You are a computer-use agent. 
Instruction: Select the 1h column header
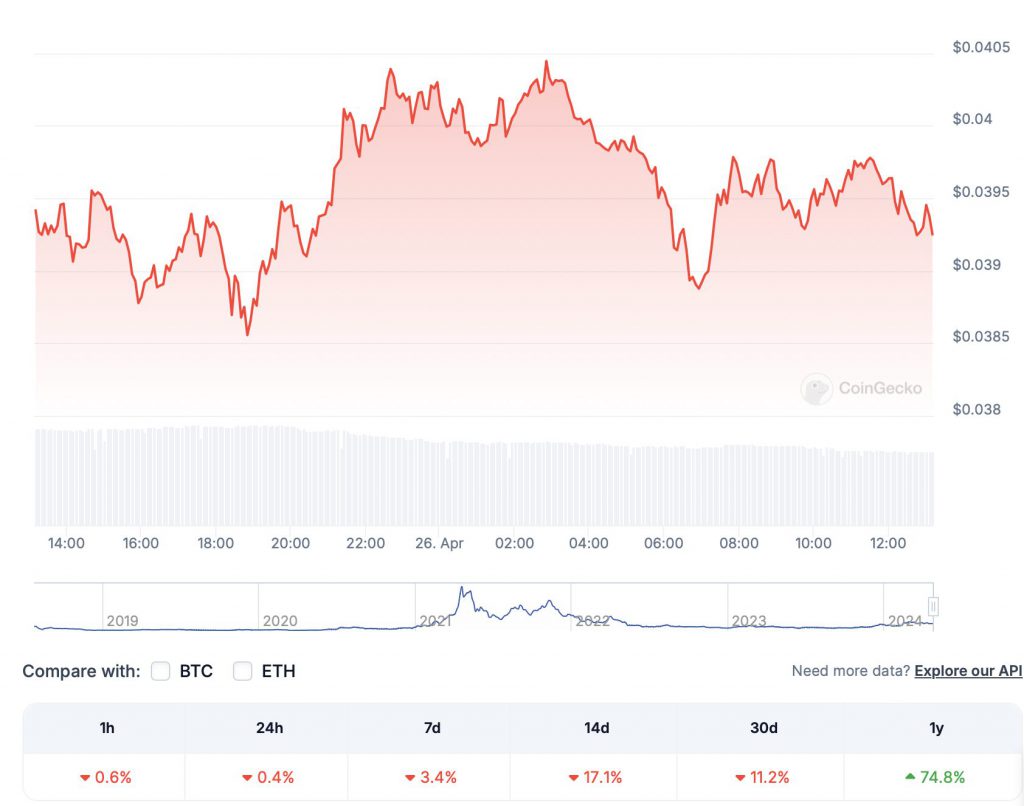tap(107, 728)
